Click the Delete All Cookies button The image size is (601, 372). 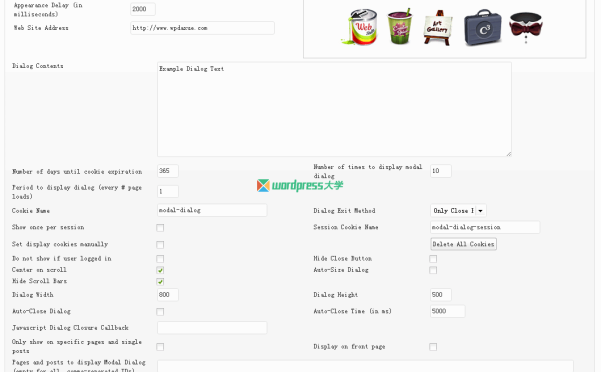point(463,244)
